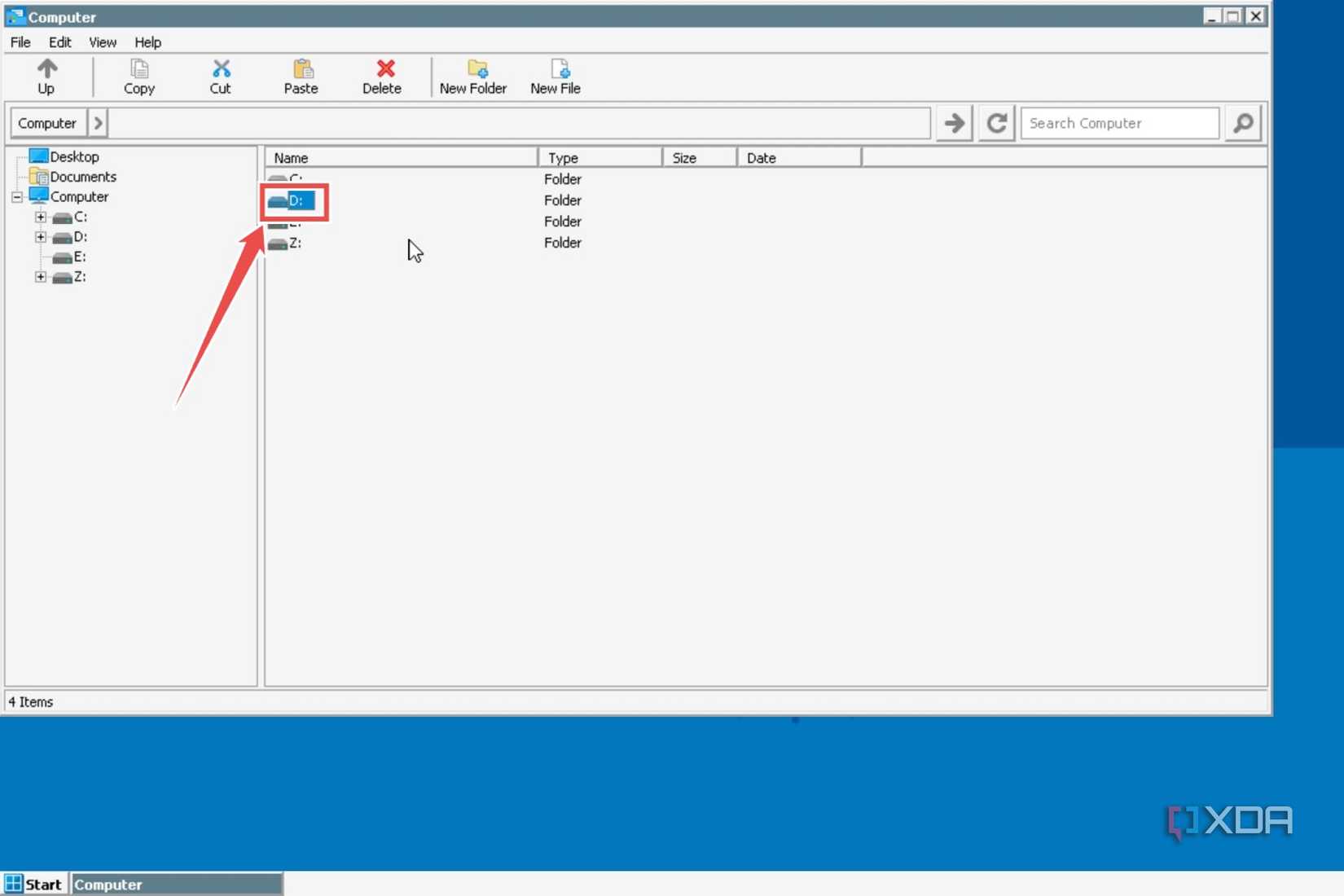This screenshot has width=1344, height=896.
Task: Open the Edit menu
Action: (x=60, y=42)
